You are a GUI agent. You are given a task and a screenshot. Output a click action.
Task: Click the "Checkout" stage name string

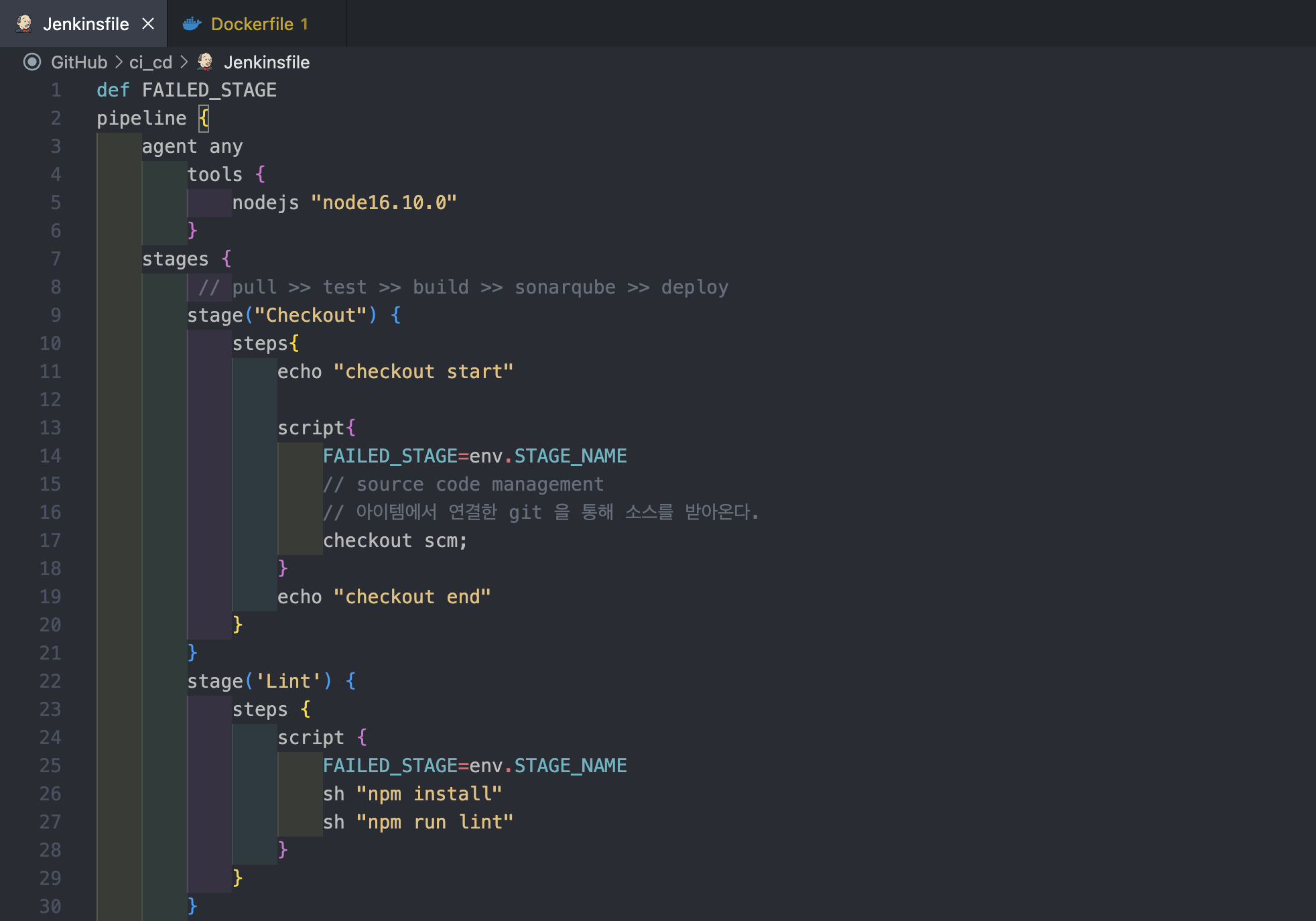pos(311,315)
